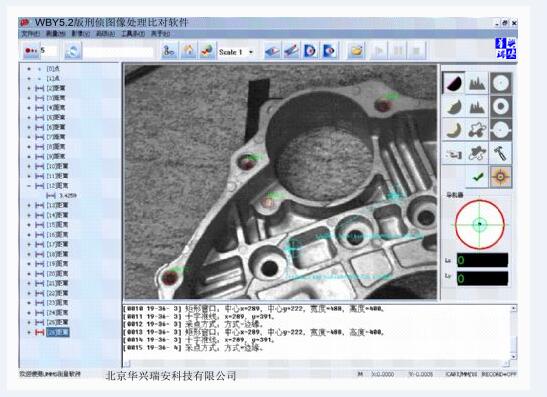Collapse the expanded [12] tree item
Image resolution: width=547 pixels, height=397 pixels.
click(29, 186)
